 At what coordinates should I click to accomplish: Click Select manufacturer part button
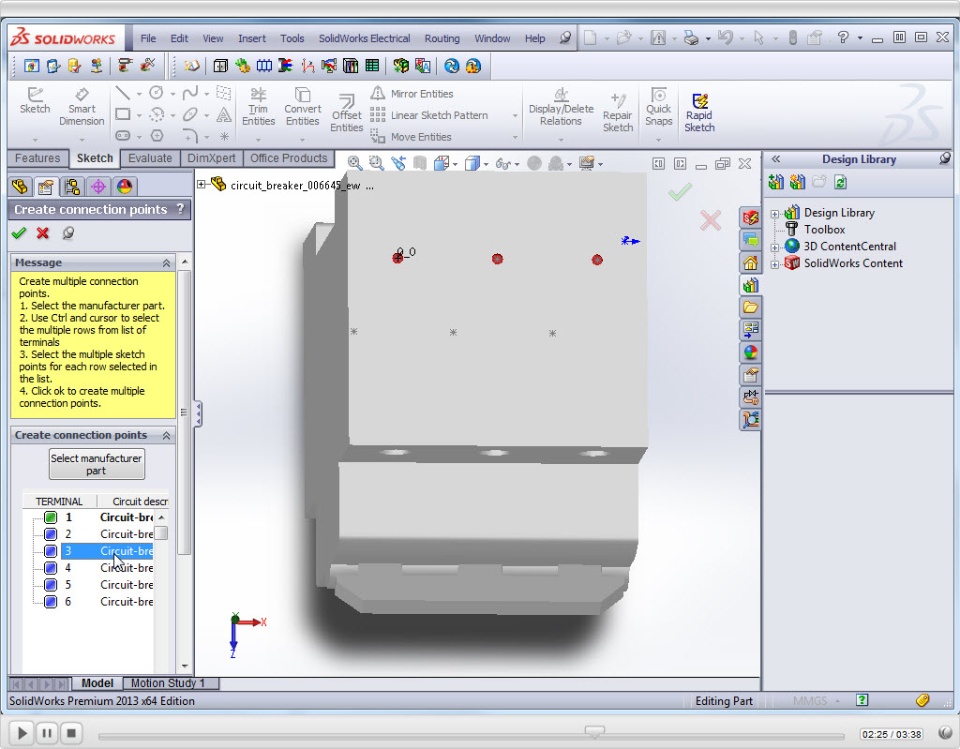click(97, 464)
